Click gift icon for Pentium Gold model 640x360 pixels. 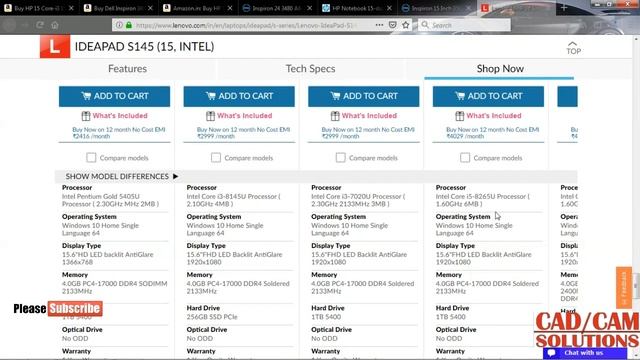click(86, 116)
